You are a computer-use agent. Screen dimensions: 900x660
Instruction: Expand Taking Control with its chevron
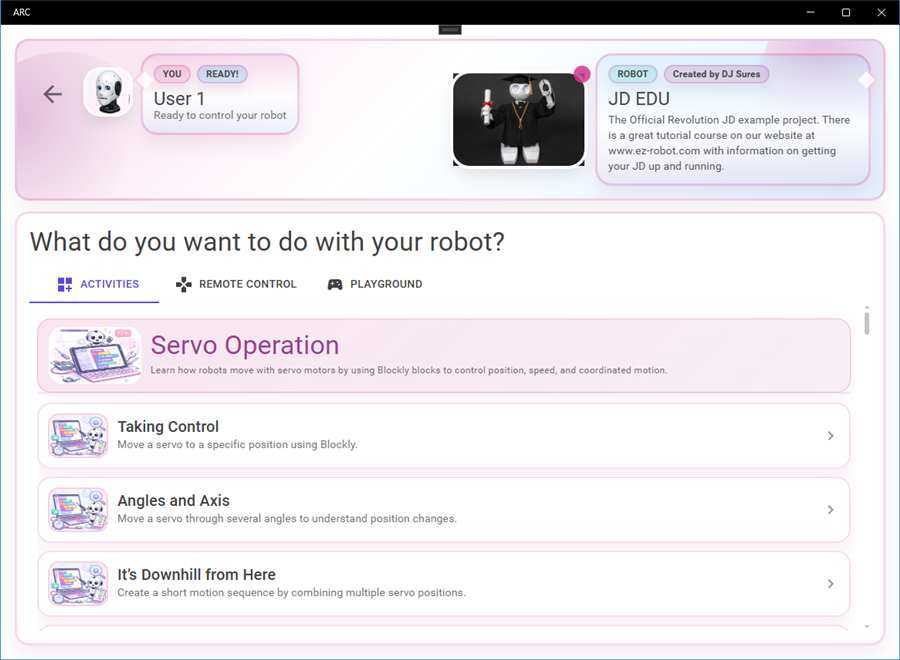pos(830,436)
